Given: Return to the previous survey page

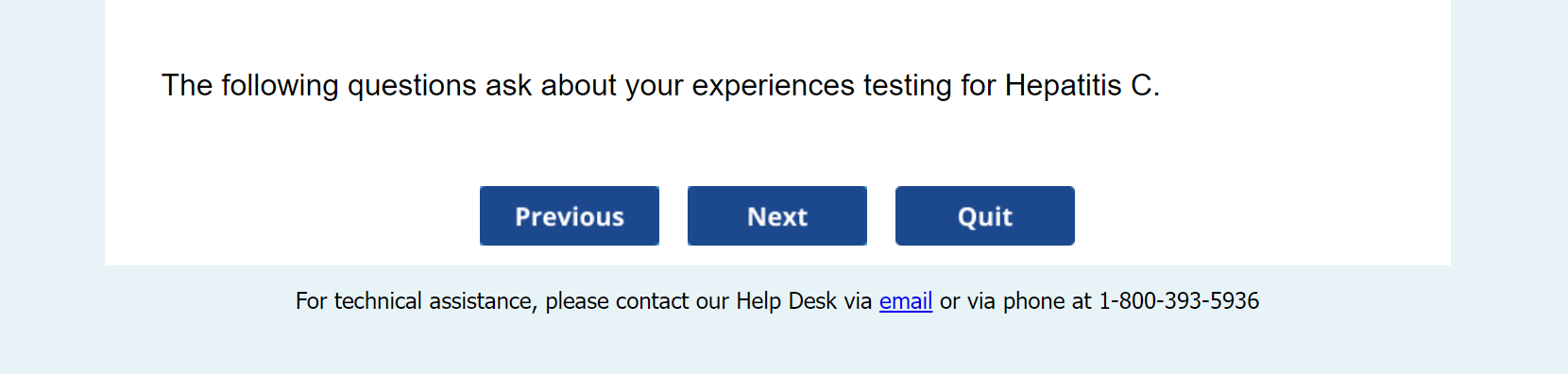Looking at the screenshot, I should click(x=570, y=216).
